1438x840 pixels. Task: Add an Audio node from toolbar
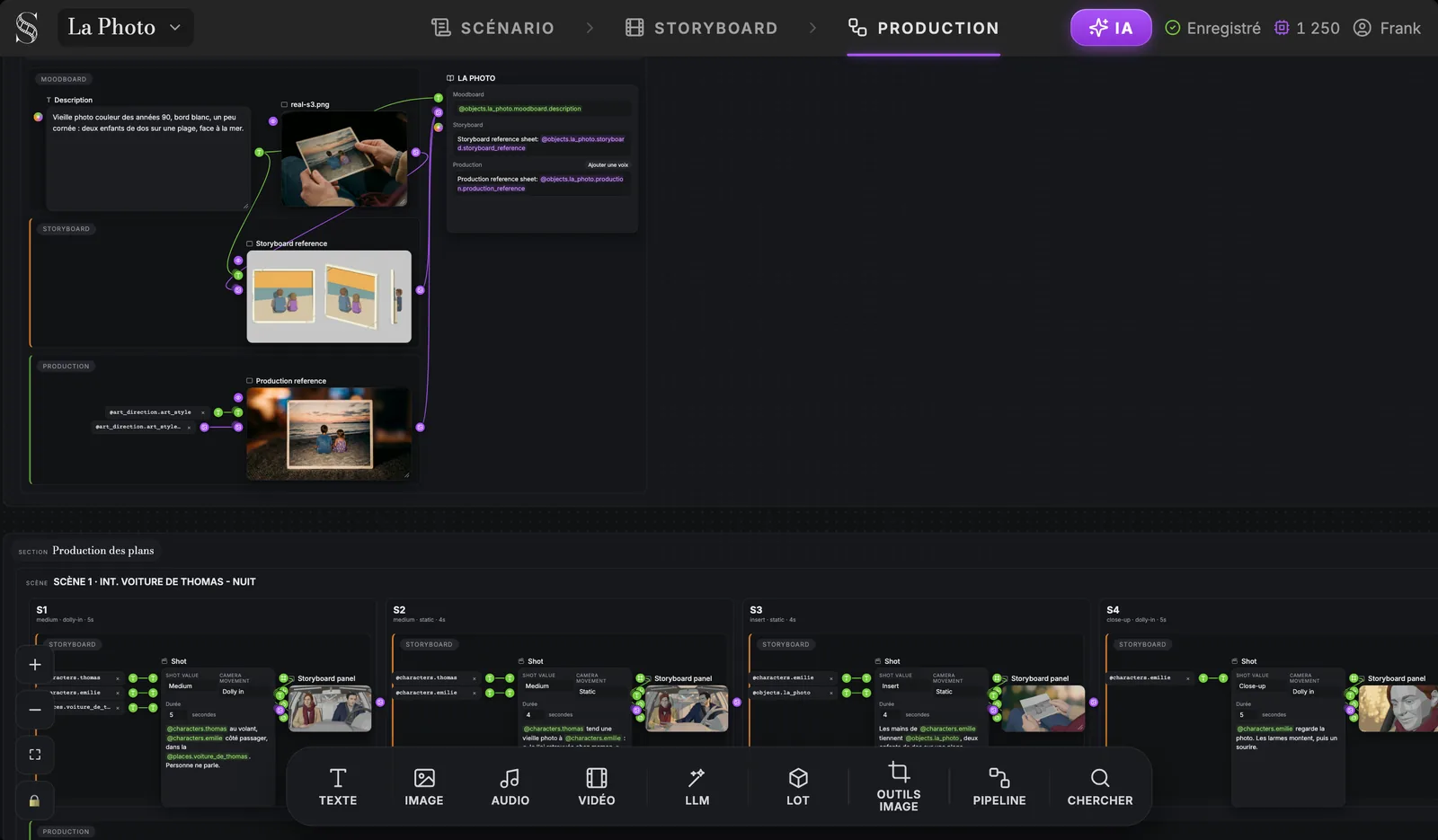[510, 787]
